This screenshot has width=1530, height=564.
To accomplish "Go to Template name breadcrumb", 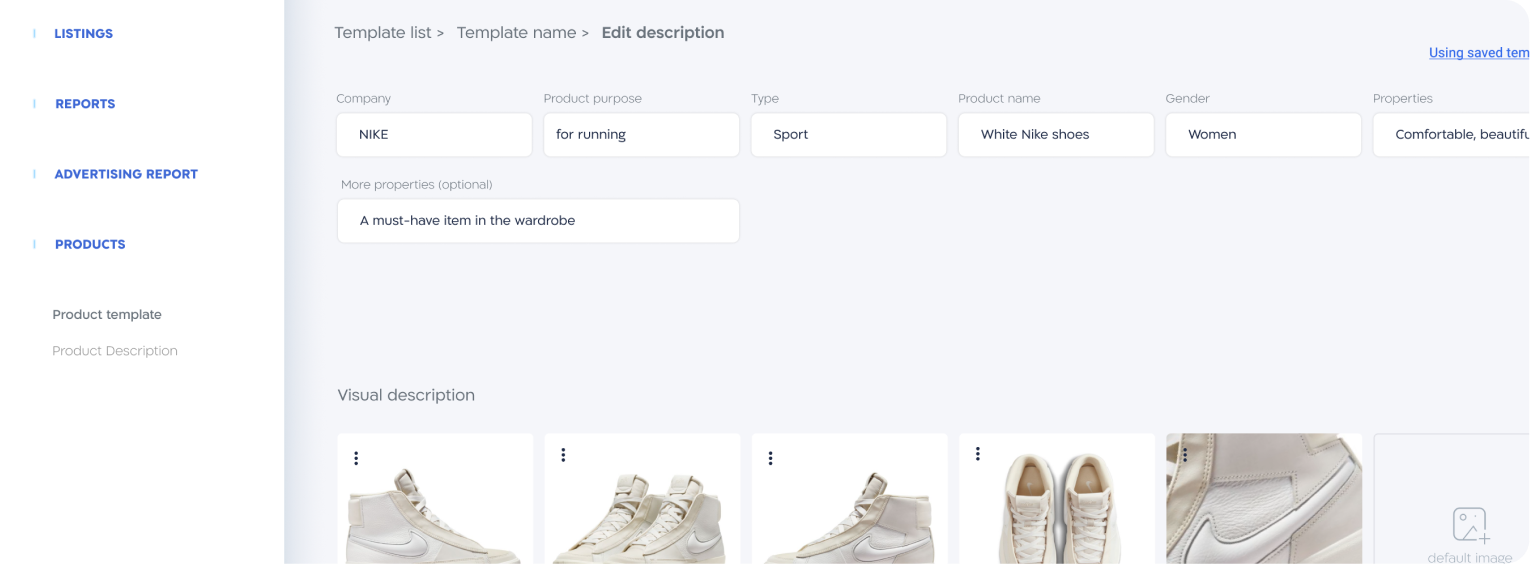I will coord(516,33).
